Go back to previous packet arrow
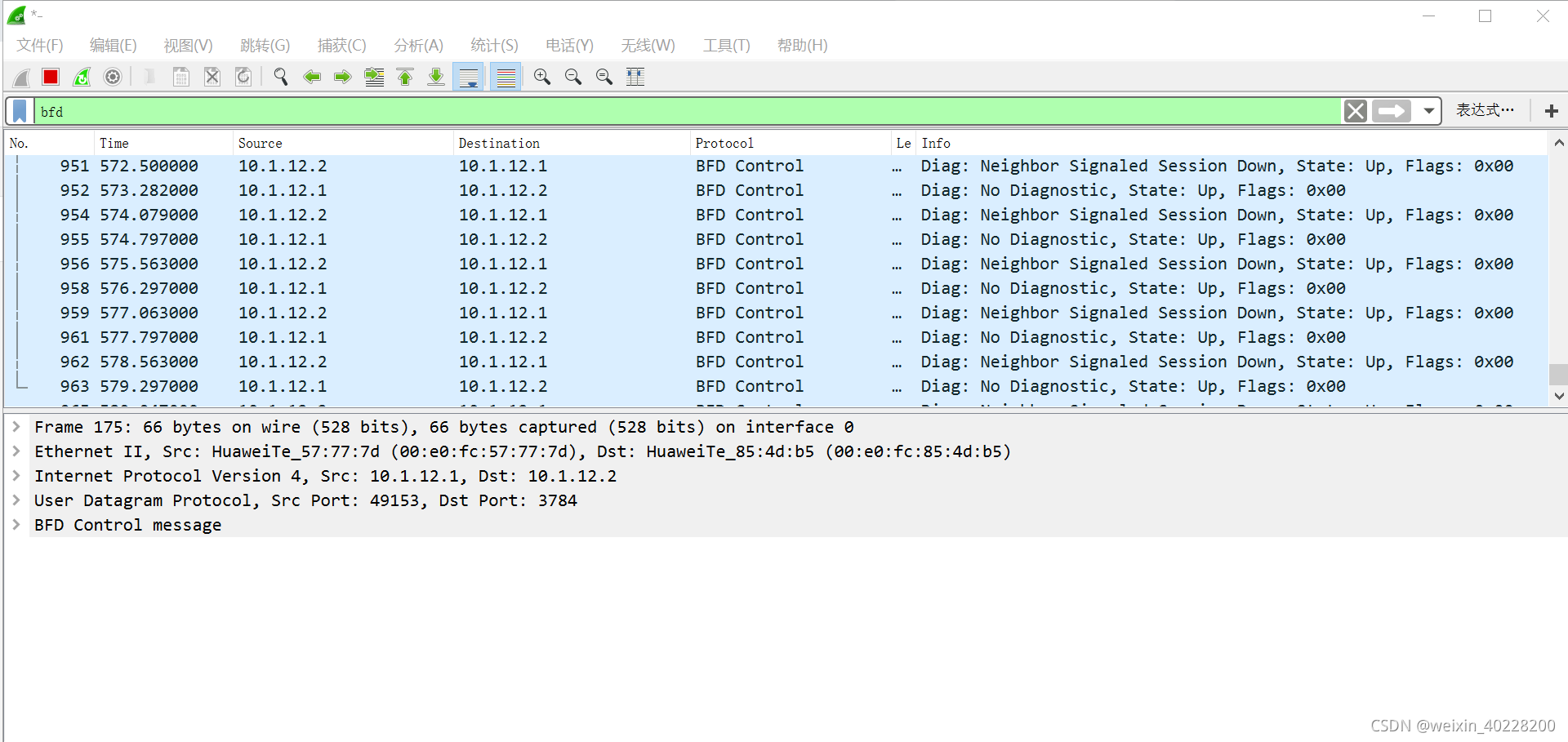Screen dimensions: 1568x742 312,77
